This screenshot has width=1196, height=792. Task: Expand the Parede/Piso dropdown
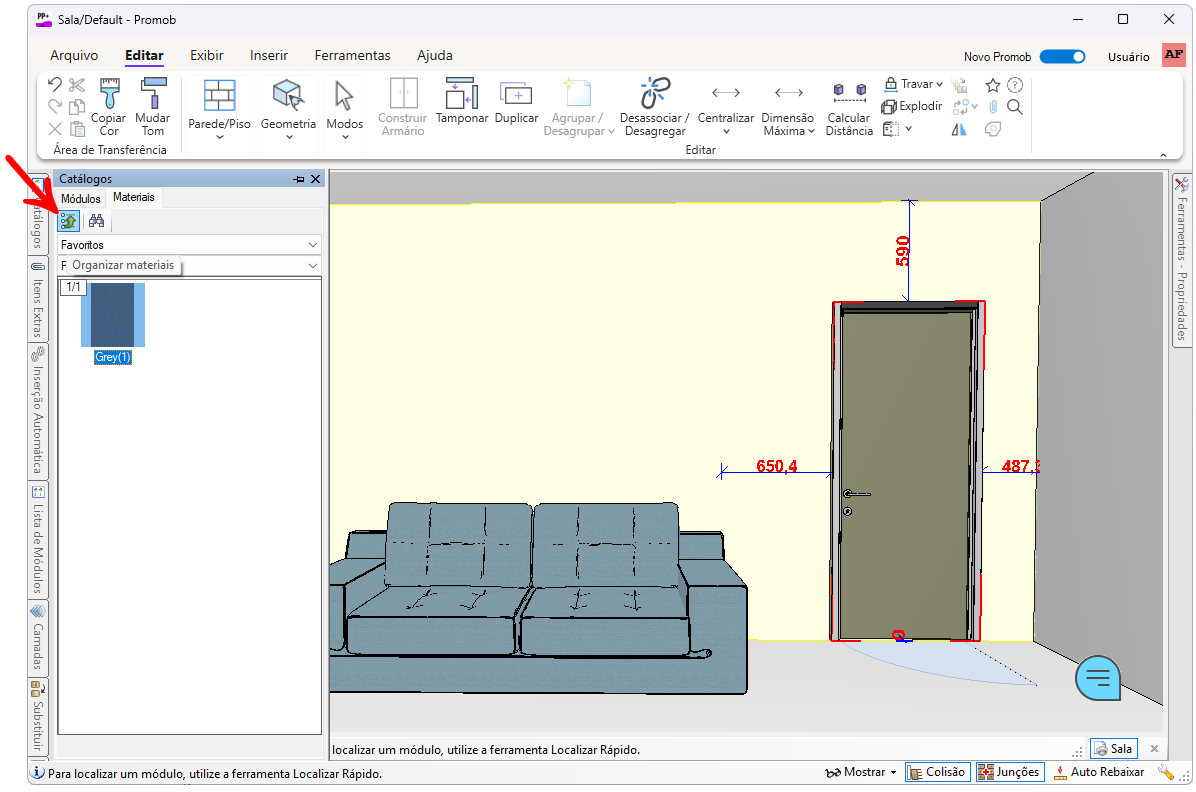click(219, 137)
